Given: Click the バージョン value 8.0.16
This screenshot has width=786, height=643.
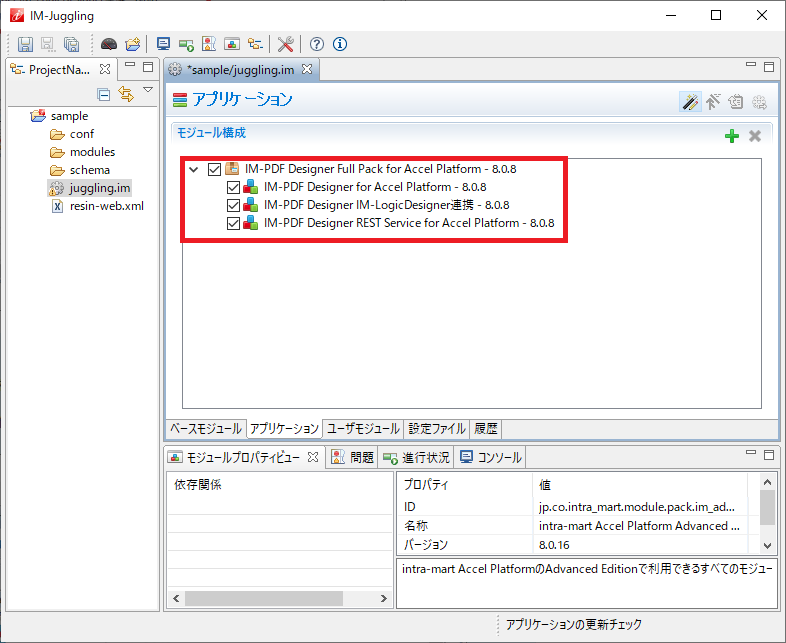Looking at the screenshot, I should pos(554,545).
